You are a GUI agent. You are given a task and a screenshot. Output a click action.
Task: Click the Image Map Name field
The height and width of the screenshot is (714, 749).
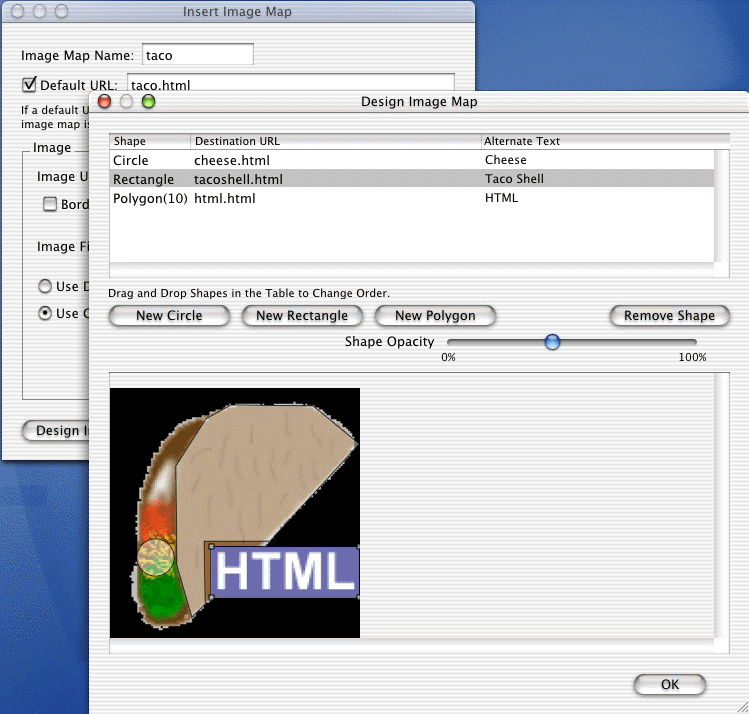pos(198,54)
